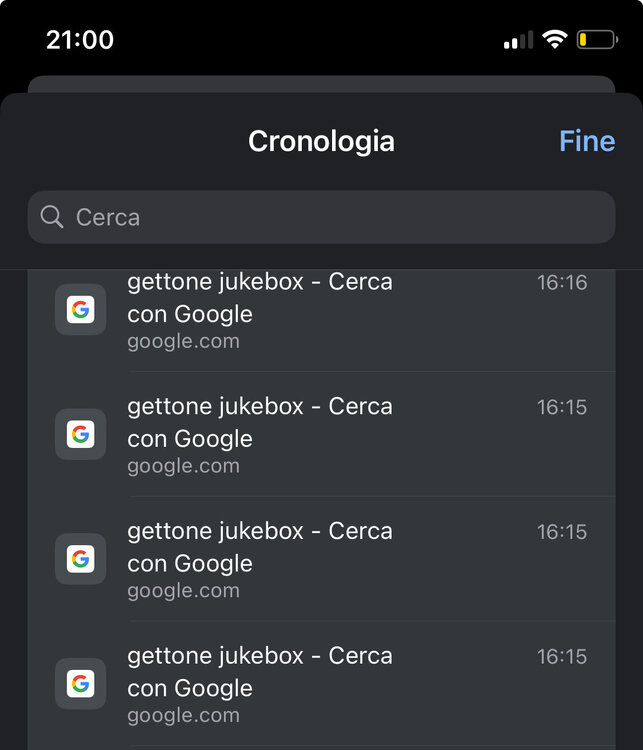
Task: Tap the Google favicon of the bottom history entry
Action: pyautogui.click(x=80, y=684)
